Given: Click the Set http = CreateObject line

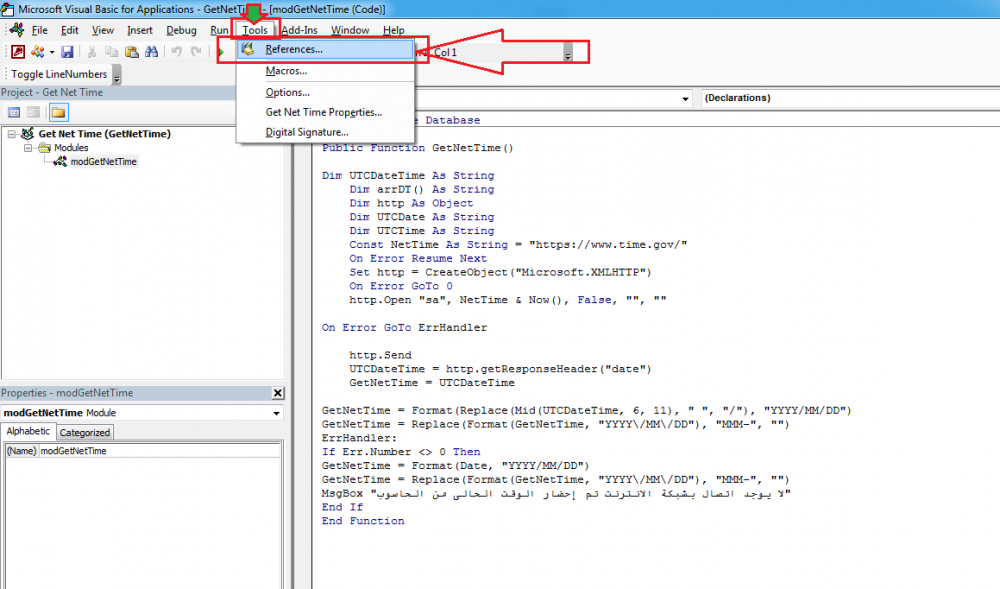Looking at the screenshot, I should (500, 272).
